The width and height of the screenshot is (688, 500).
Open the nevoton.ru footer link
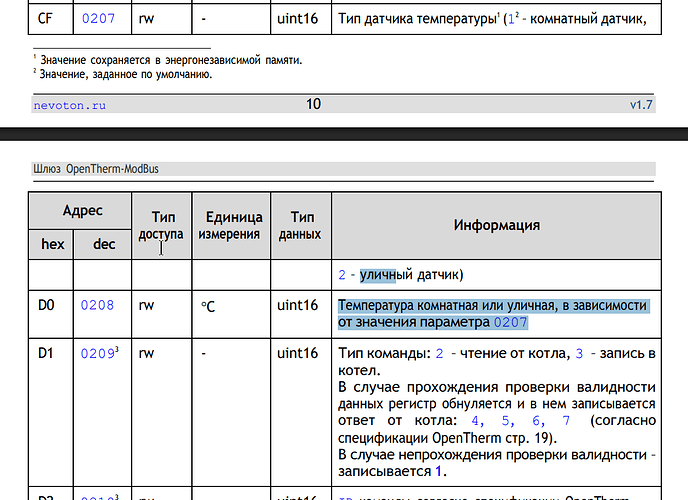(x=70, y=105)
